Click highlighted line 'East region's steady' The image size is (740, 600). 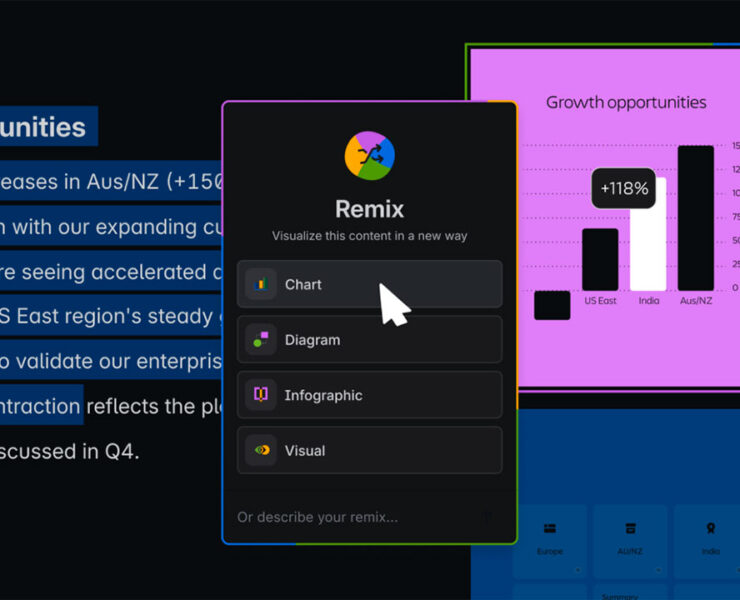coord(114,316)
